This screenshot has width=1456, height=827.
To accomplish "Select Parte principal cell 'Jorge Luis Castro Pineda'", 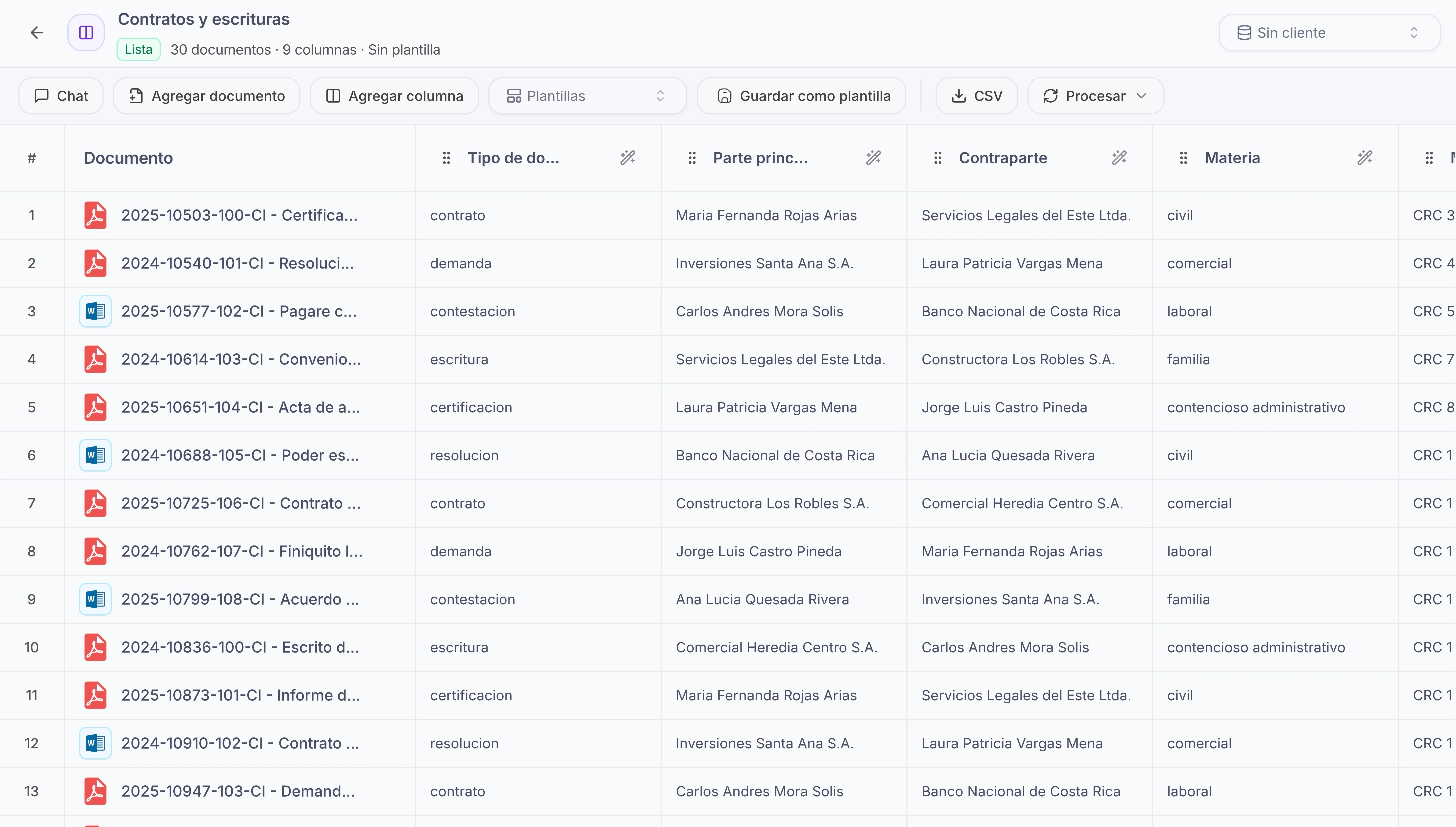I will coord(784,551).
